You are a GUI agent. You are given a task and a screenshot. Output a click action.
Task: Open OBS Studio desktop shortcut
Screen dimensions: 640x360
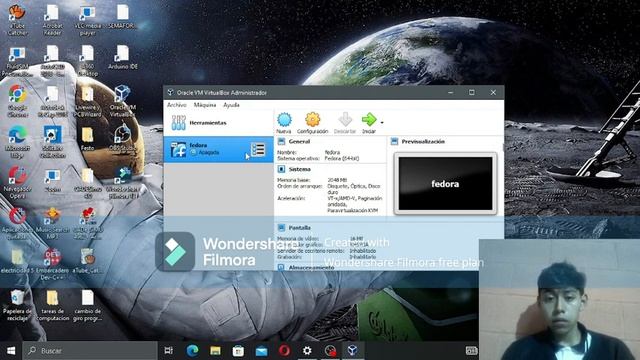[122, 139]
